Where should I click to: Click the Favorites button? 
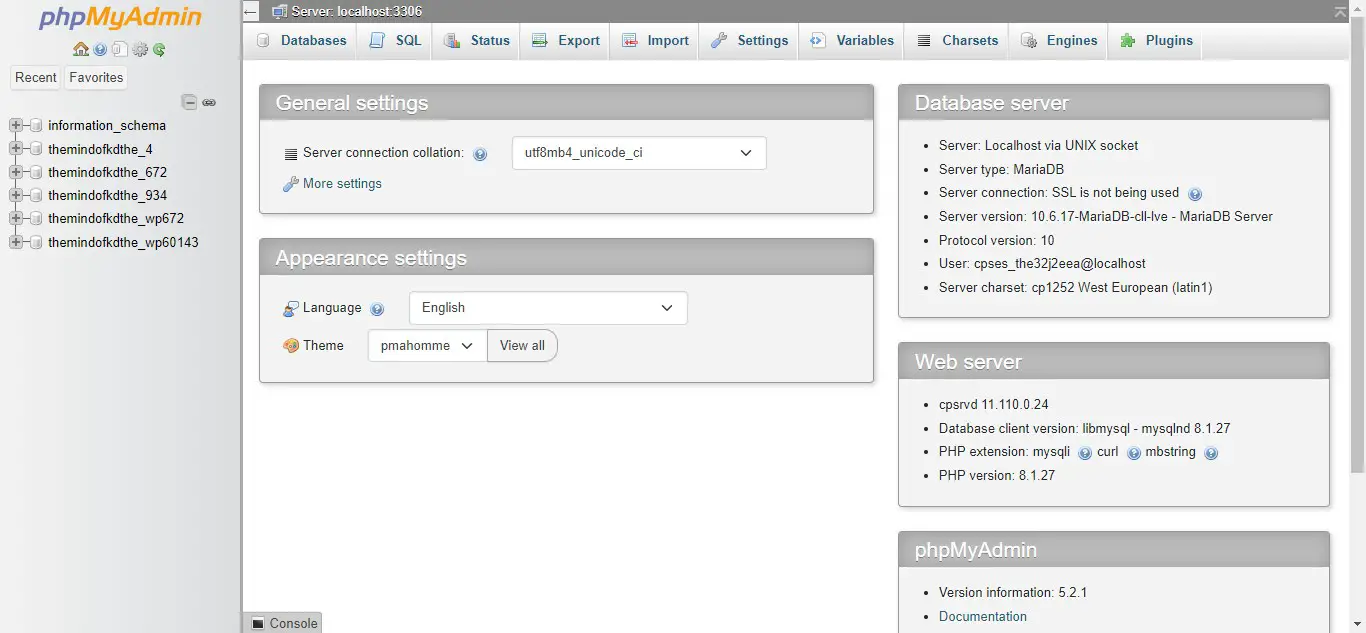click(x=96, y=78)
